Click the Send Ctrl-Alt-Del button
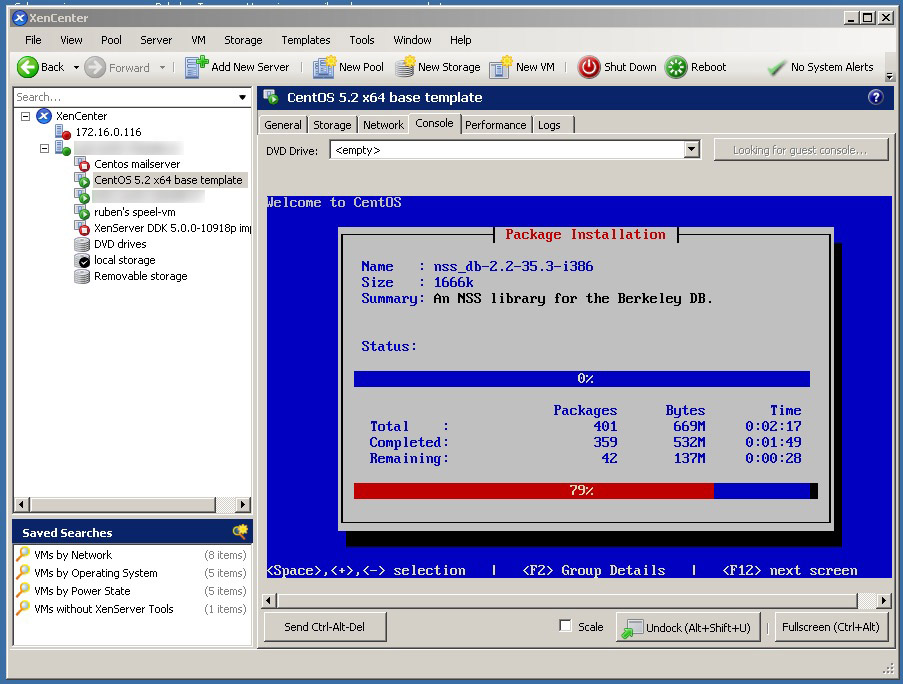 pyautogui.click(x=325, y=626)
